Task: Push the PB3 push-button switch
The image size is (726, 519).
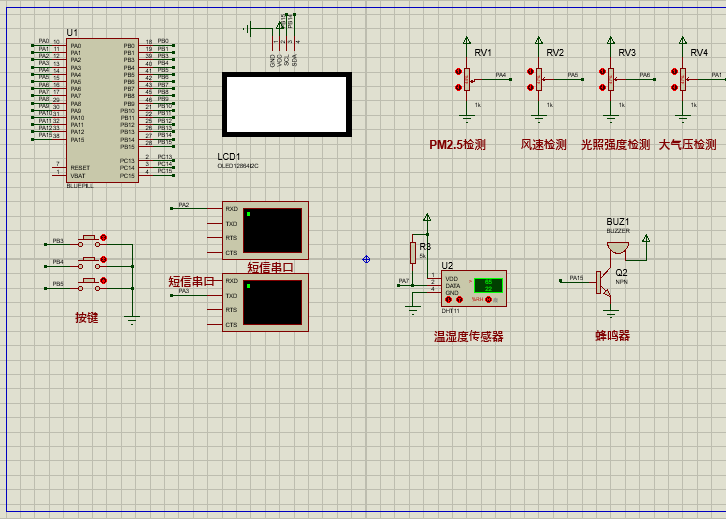Action: (89, 241)
